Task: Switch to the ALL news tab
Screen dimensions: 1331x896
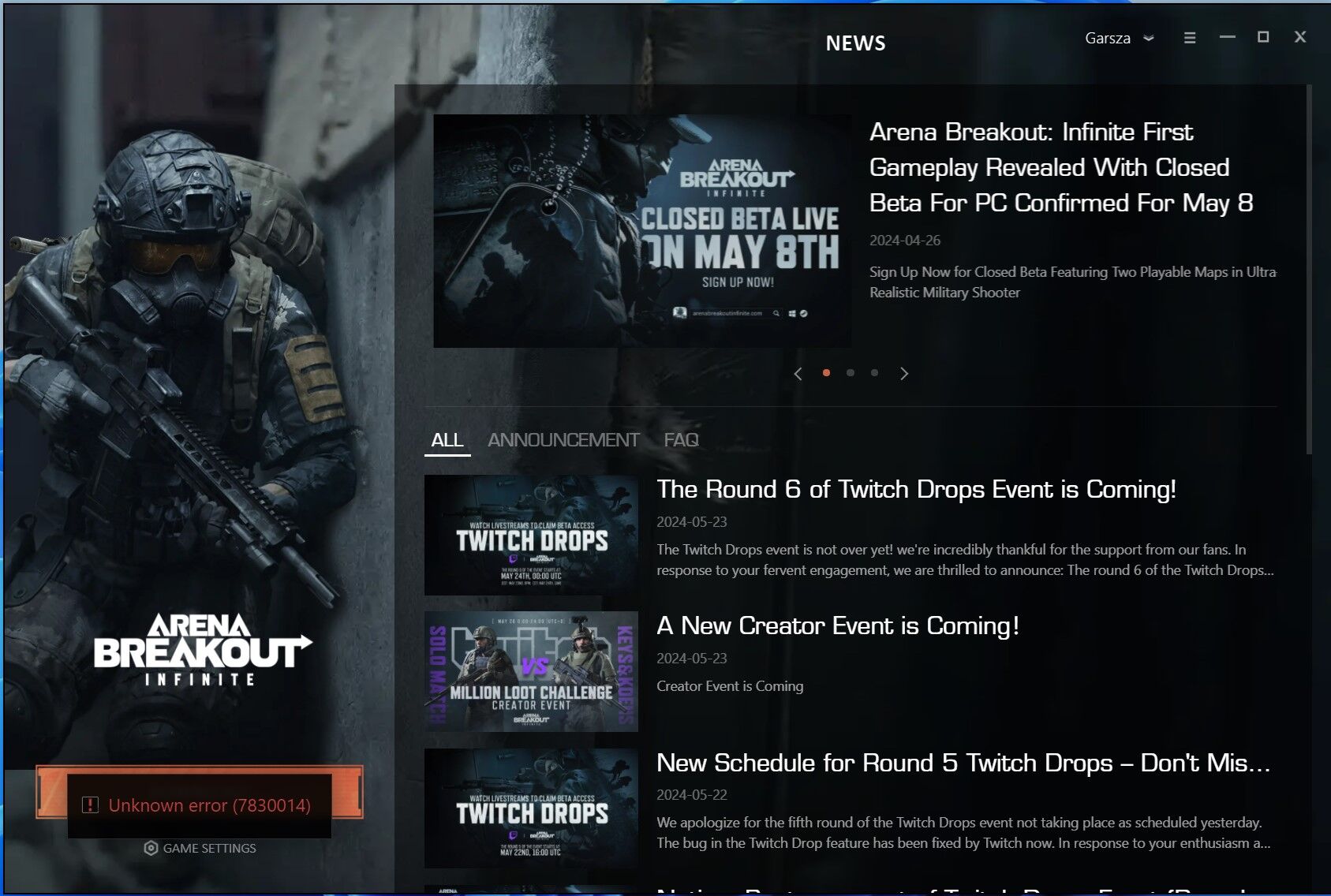Action: click(447, 440)
